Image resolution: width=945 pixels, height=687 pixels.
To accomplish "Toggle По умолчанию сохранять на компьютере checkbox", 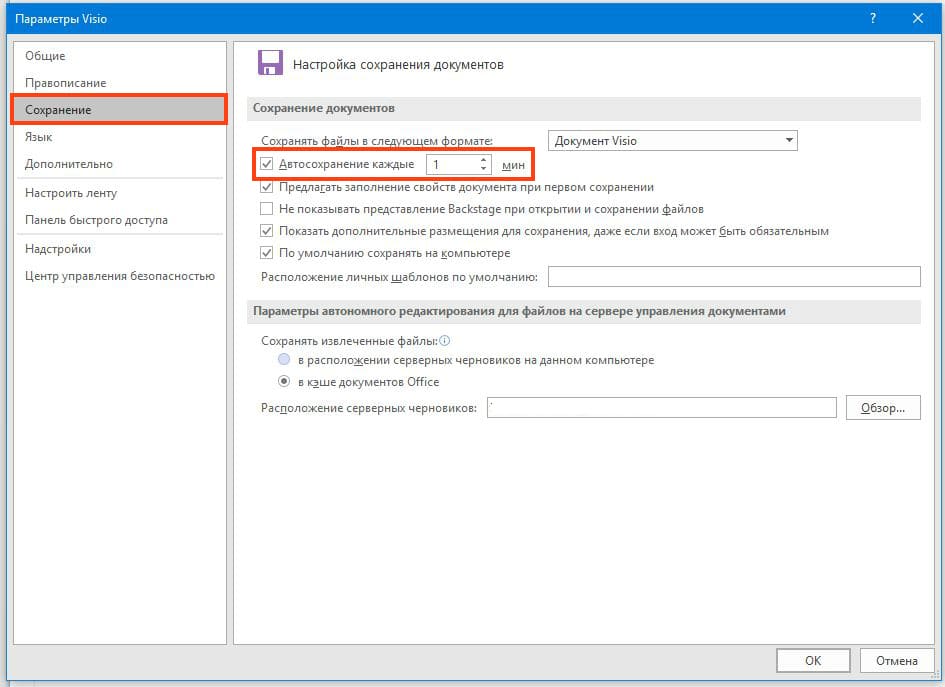I will 266,253.
